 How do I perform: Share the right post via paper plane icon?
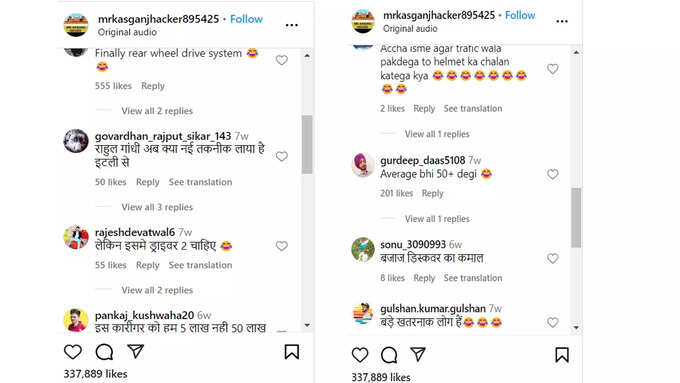coord(418,354)
